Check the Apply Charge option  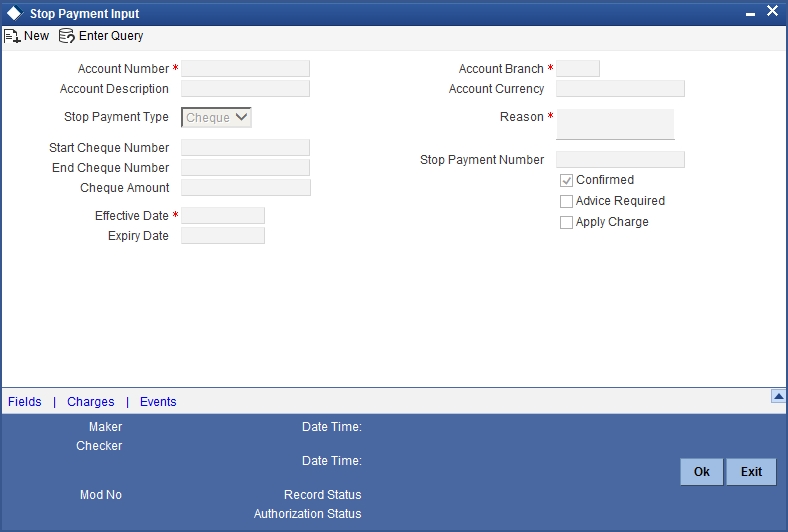[566, 223]
